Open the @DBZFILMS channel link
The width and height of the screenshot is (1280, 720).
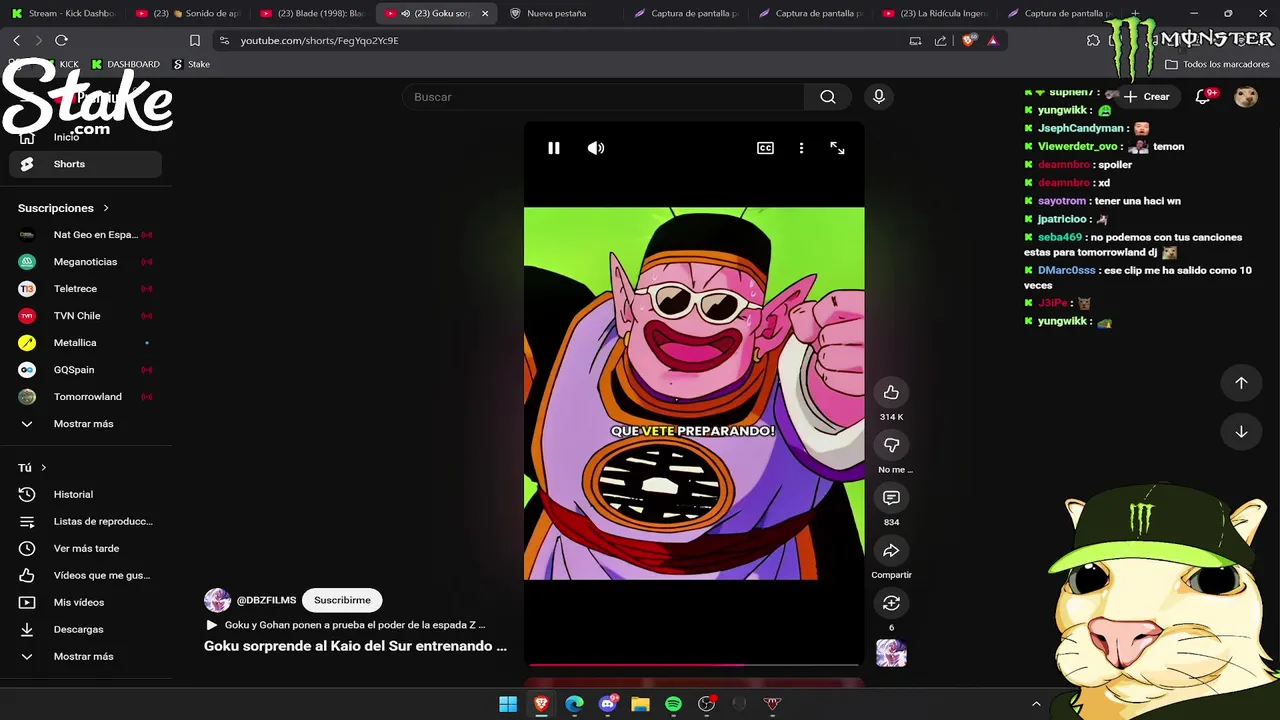tap(266, 600)
